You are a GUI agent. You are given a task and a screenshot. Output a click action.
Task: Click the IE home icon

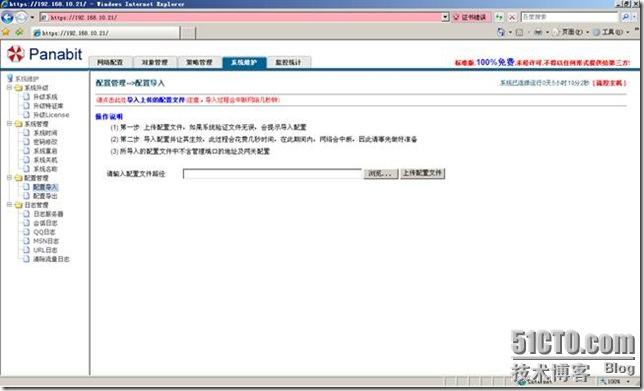(x=500, y=32)
